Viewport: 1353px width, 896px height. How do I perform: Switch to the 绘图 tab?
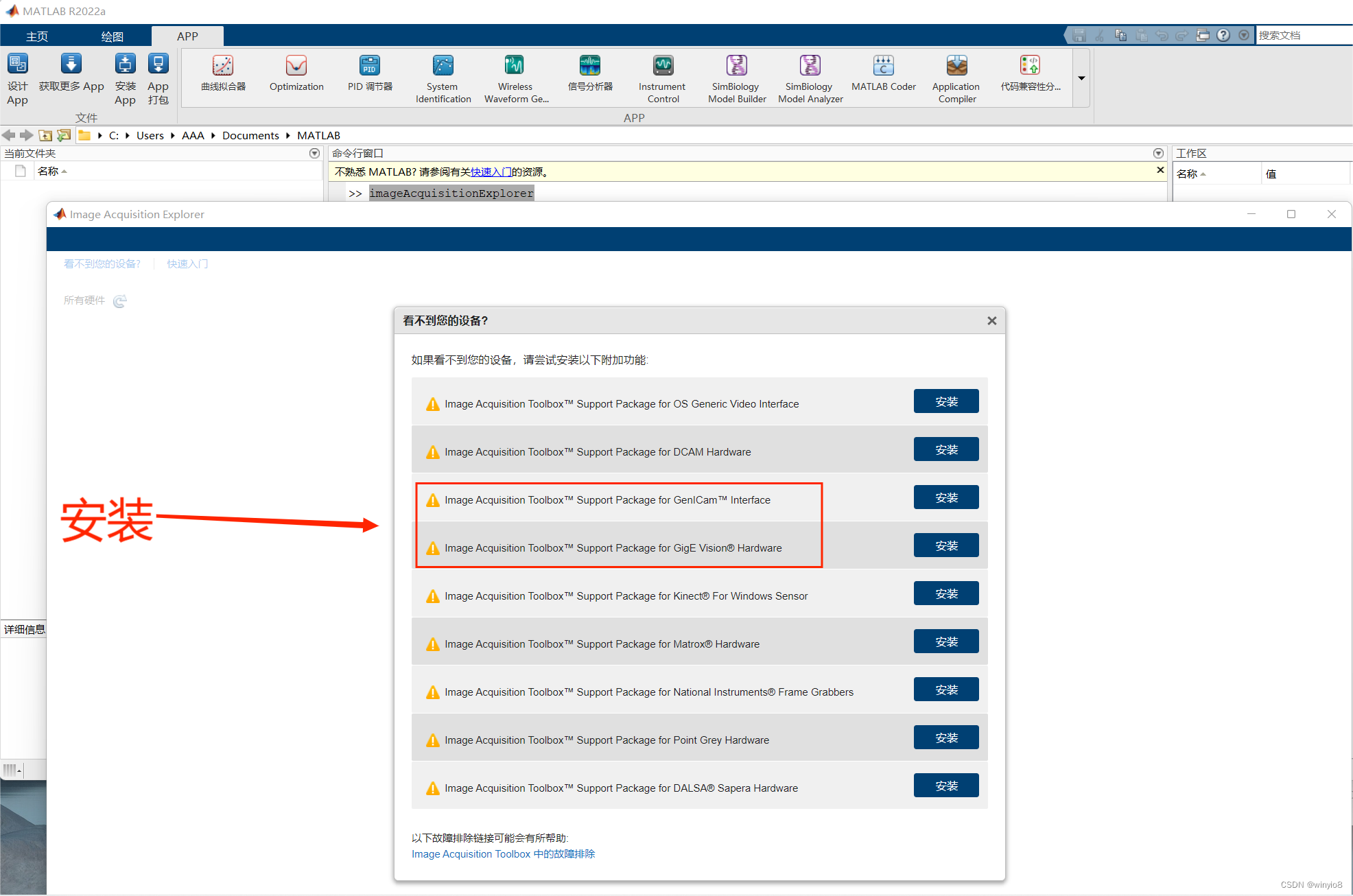pos(112,36)
